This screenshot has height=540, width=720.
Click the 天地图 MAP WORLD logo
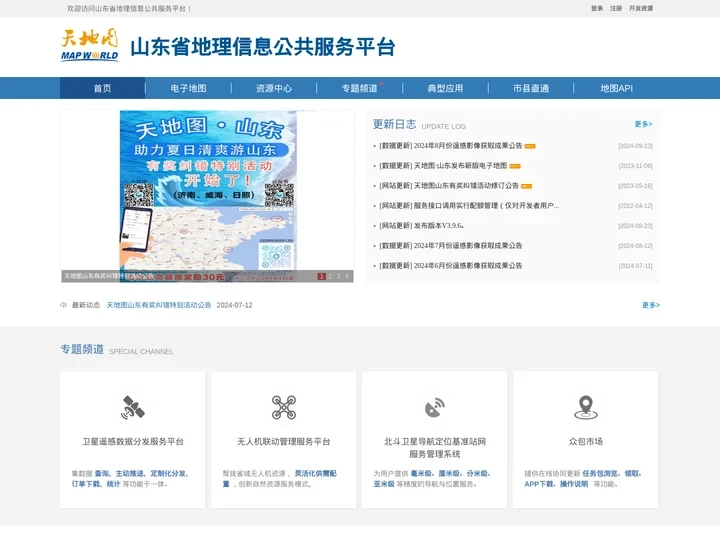coord(90,45)
